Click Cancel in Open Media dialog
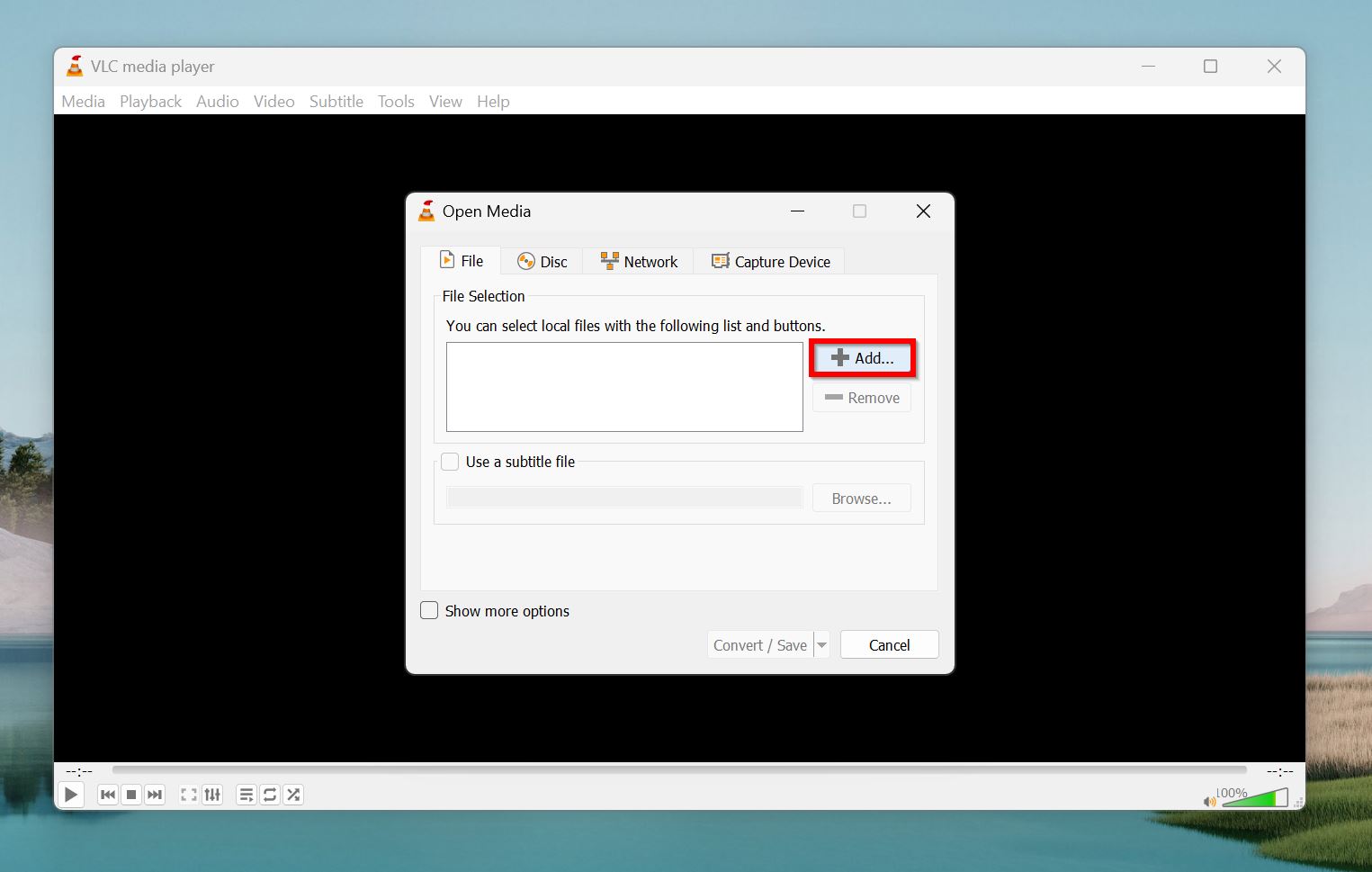 pyautogui.click(x=890, y=645)
